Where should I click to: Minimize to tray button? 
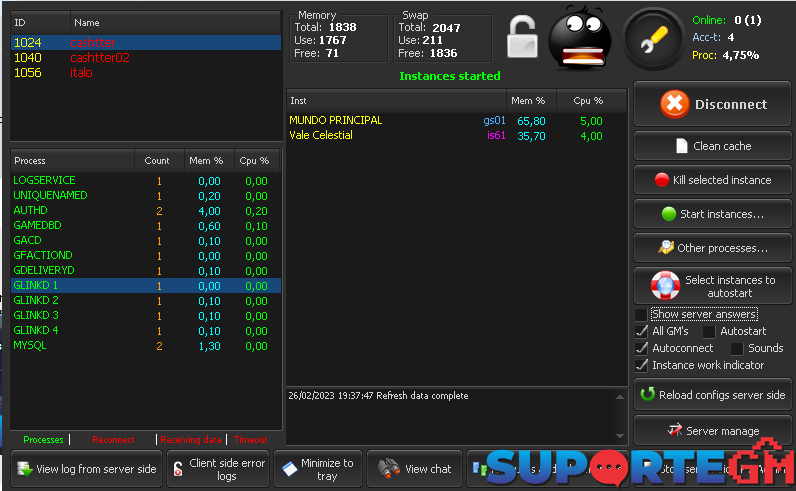(x=318, y=469)
